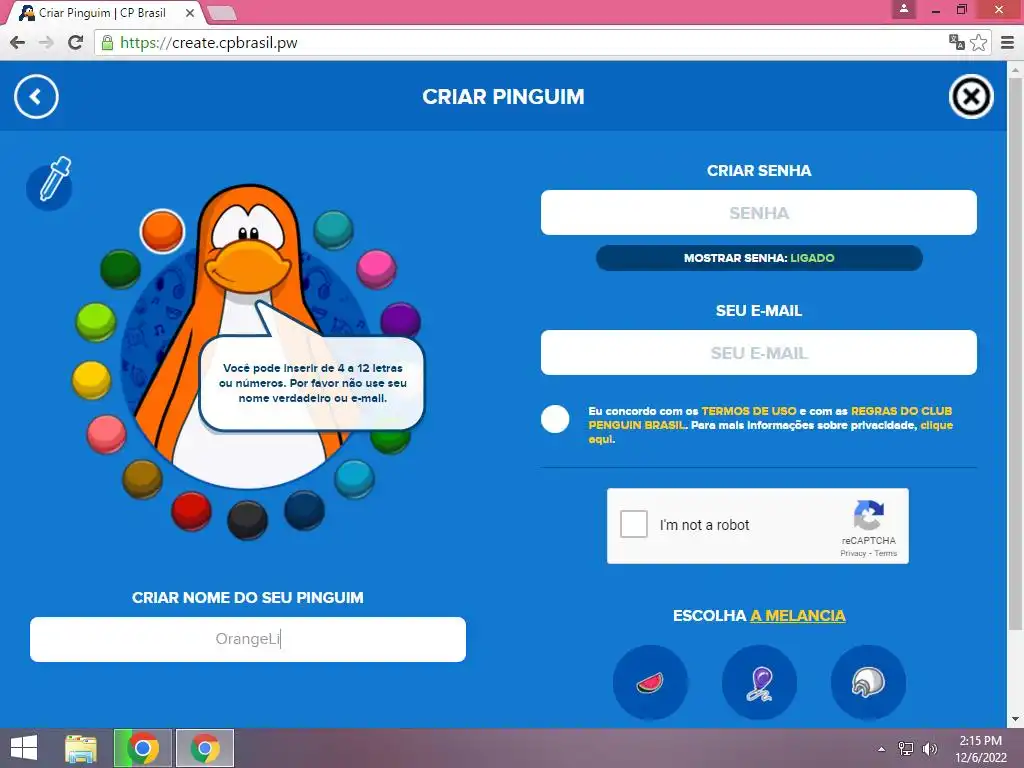Screen dimensions: 1024x768
Task: Show hidden tray icons arrow
Action: pyautogui.click(x=882, y=749)
